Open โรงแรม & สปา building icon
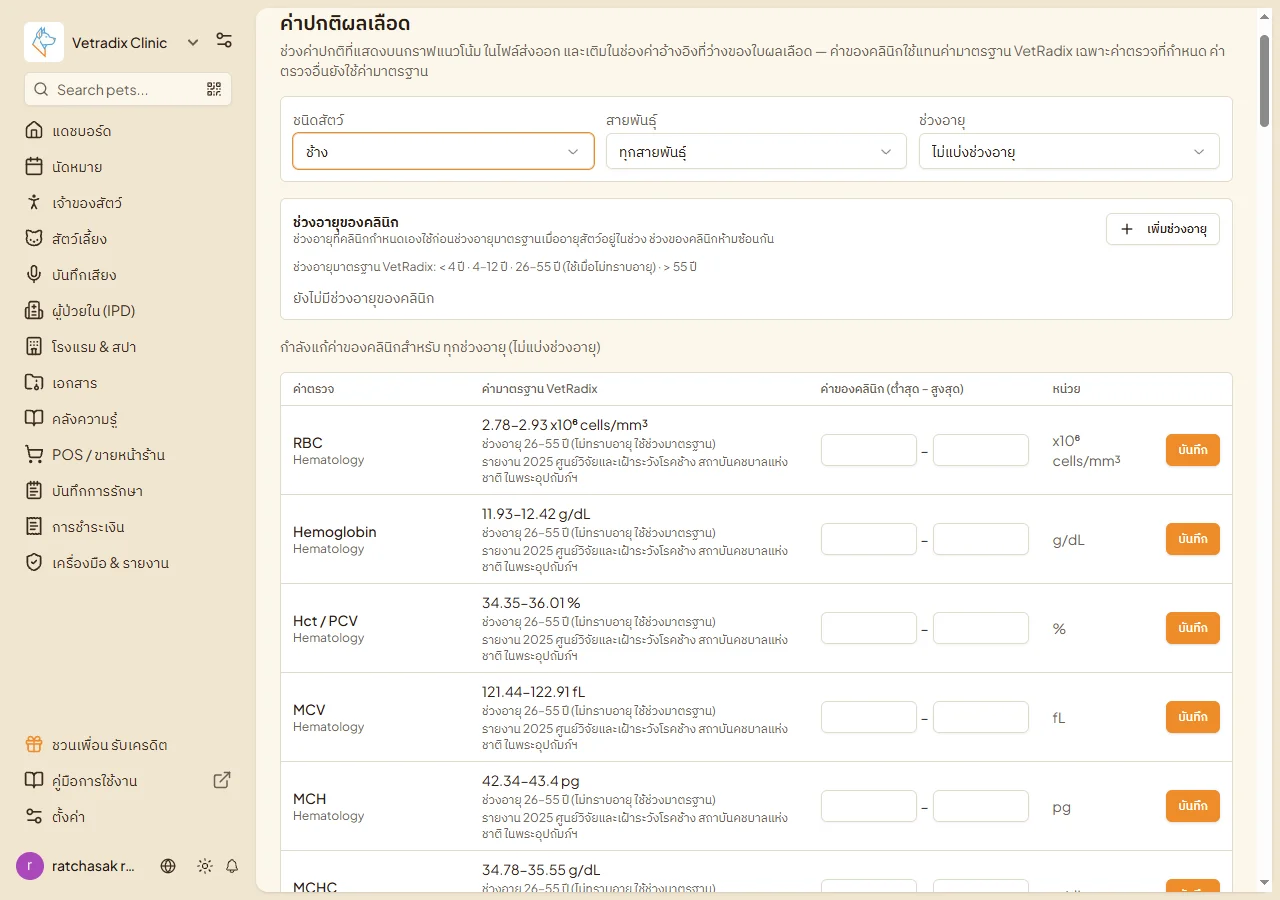Viewport: 1280px width, 900px height. 34,347
